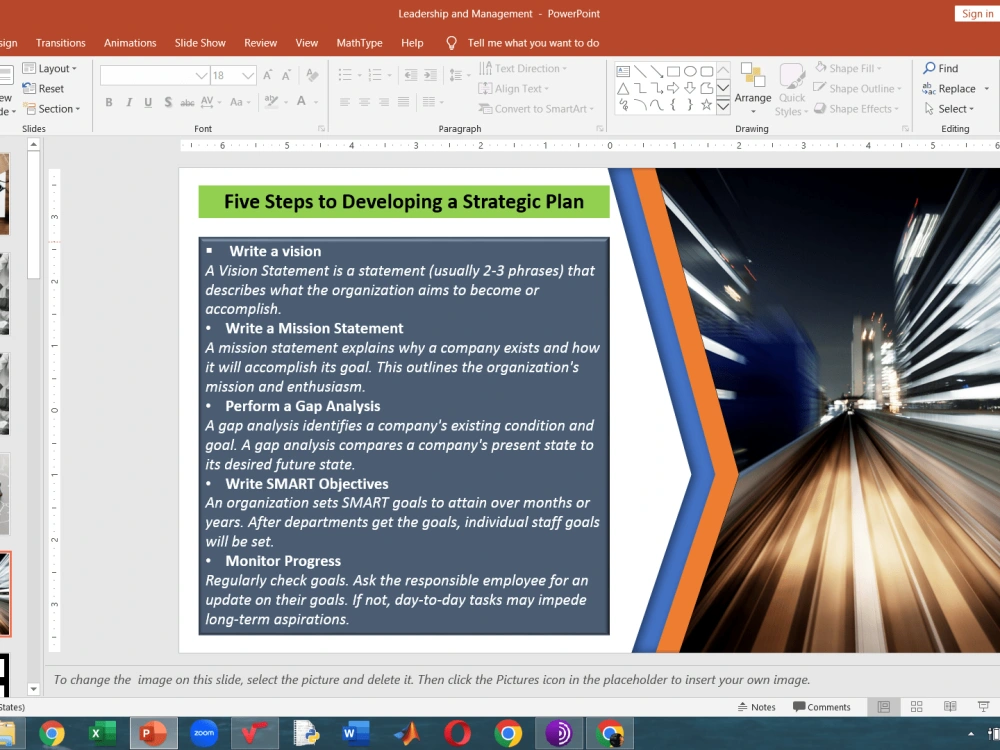Open Quick Styles gallery
The image size is (1000, 750).
pos(791,89)
